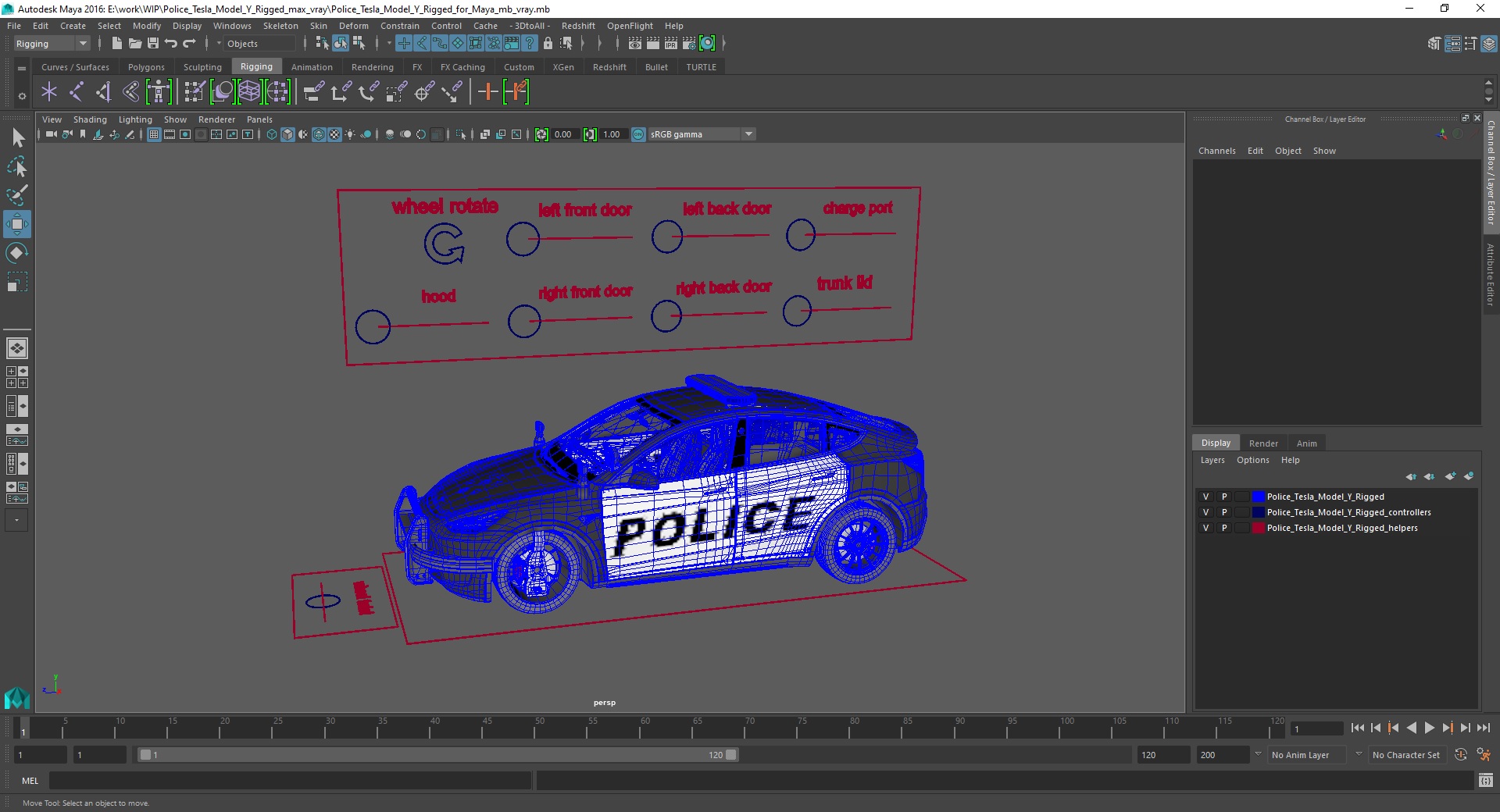1500x812 pixels.
Task: Toggle the sRGB color management ON button
Action: click(638, 134)
